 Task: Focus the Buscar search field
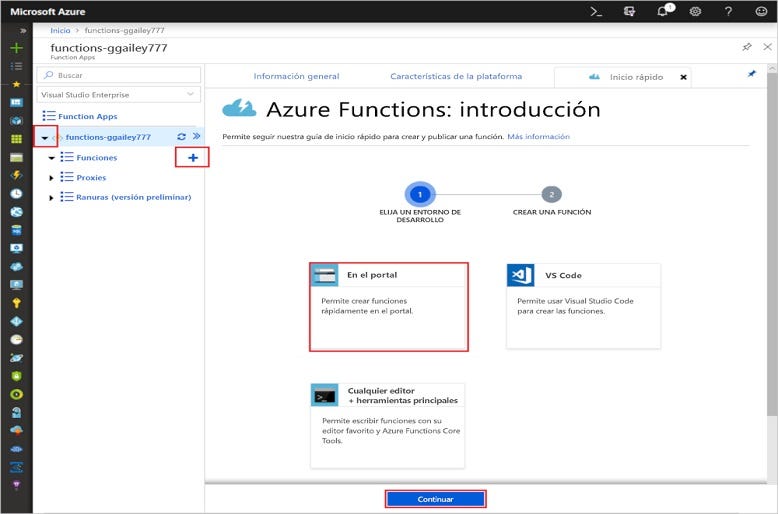119,75
